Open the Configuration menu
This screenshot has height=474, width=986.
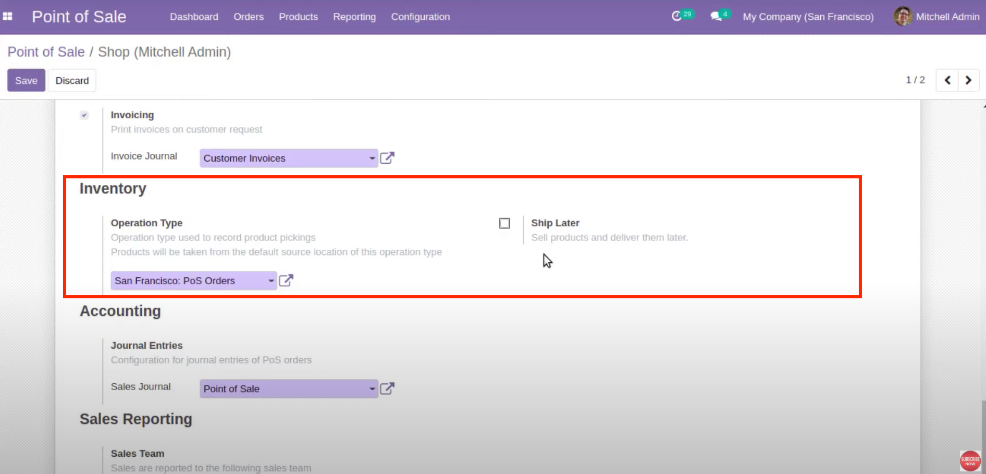point(420,17)
